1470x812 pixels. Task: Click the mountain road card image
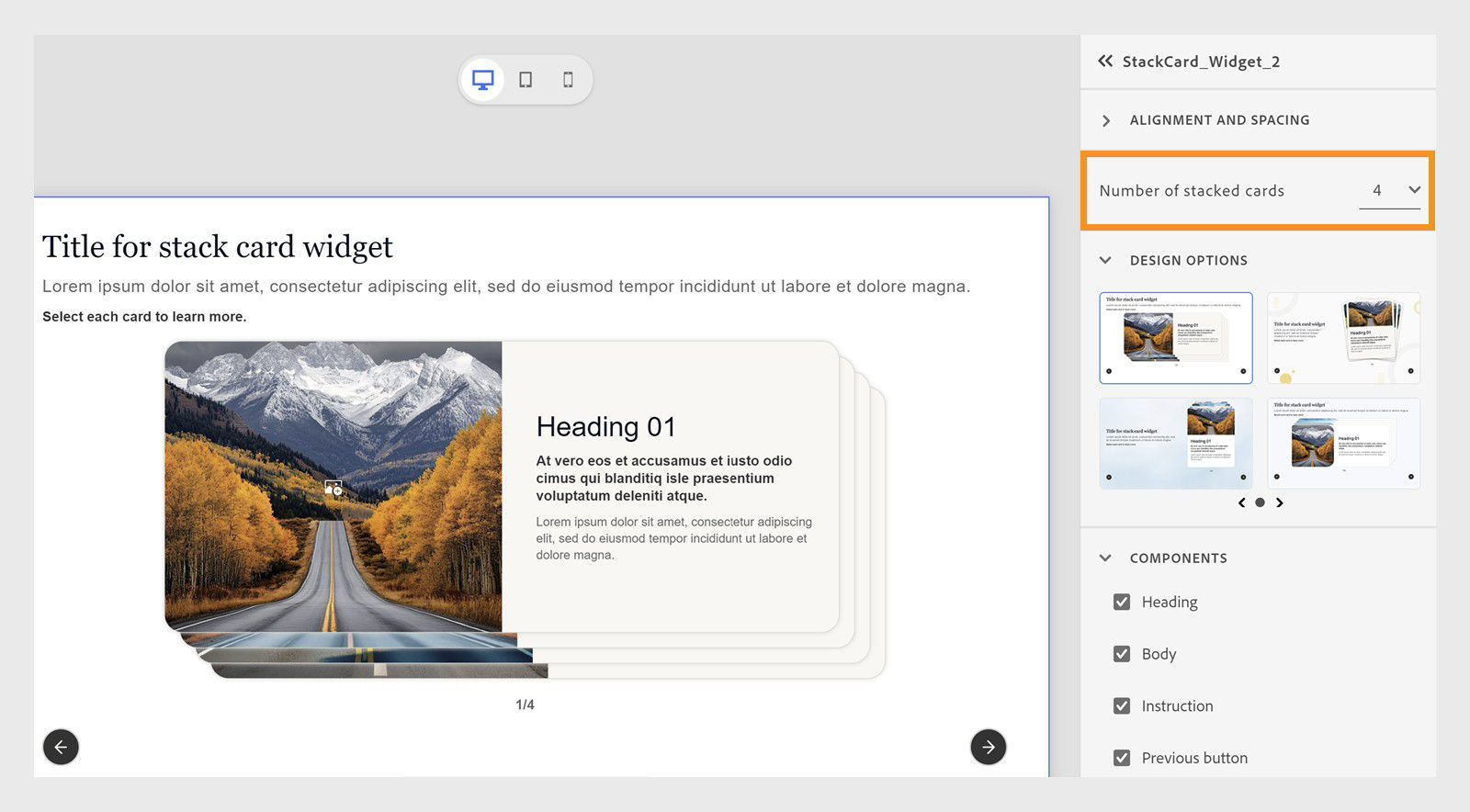pyautogui.click(x=334, y=487)
